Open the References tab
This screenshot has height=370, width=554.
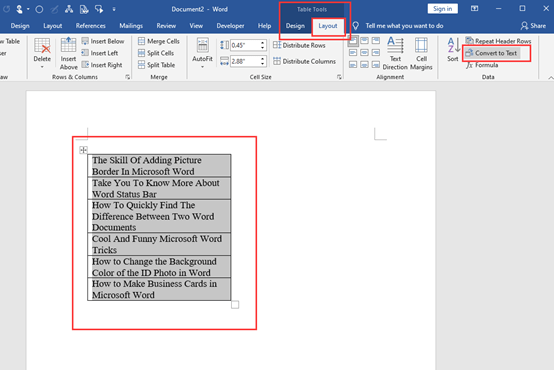coord(90,26)
